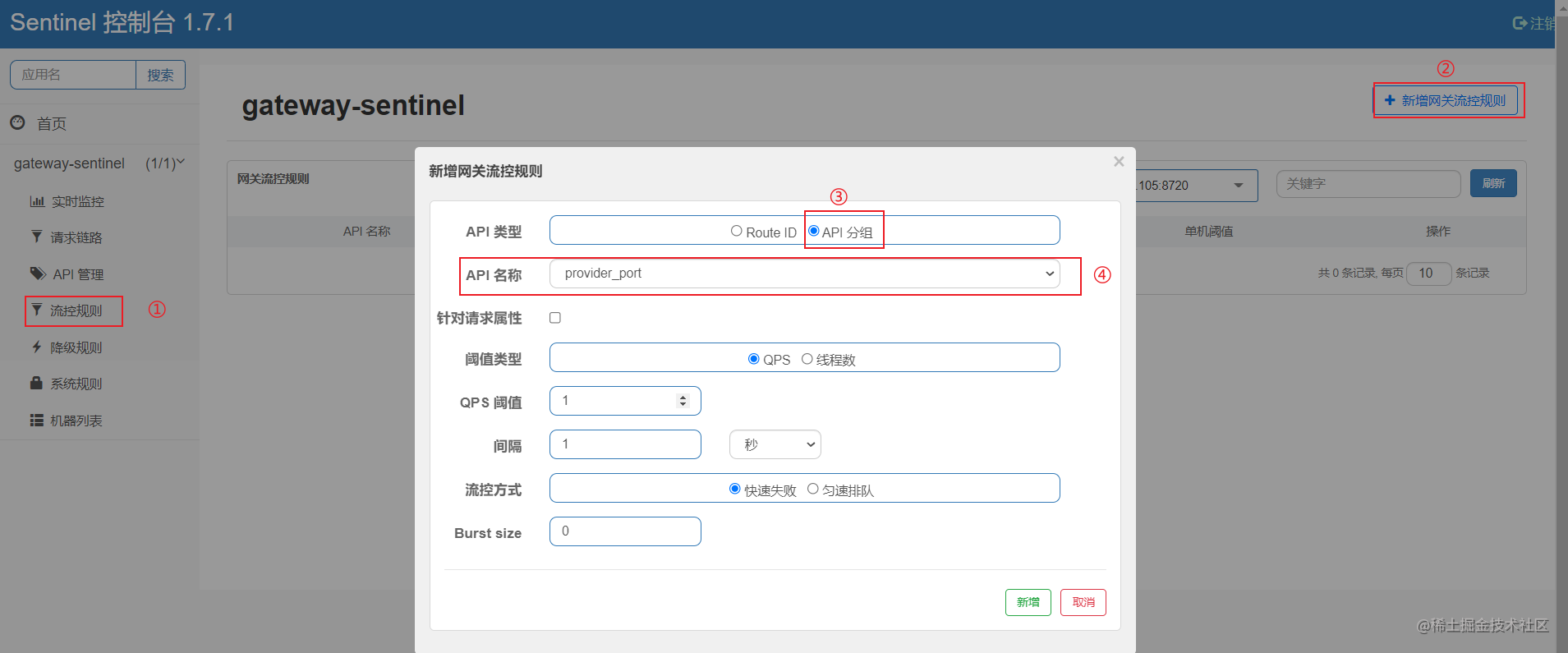Viewport: 1568px width, 653px height.
Task: Click the QPS 阈值 stepper arrows
Action: pos(683,401)
